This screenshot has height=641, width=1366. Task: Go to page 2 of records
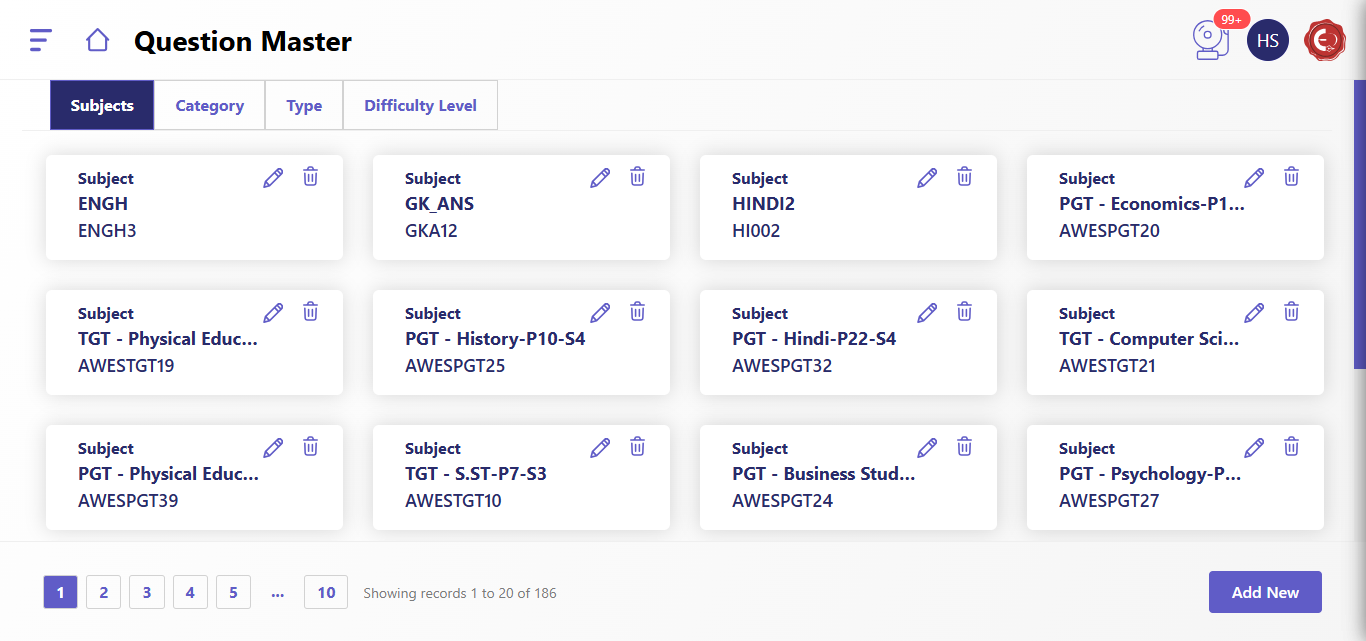coord(103,592)
